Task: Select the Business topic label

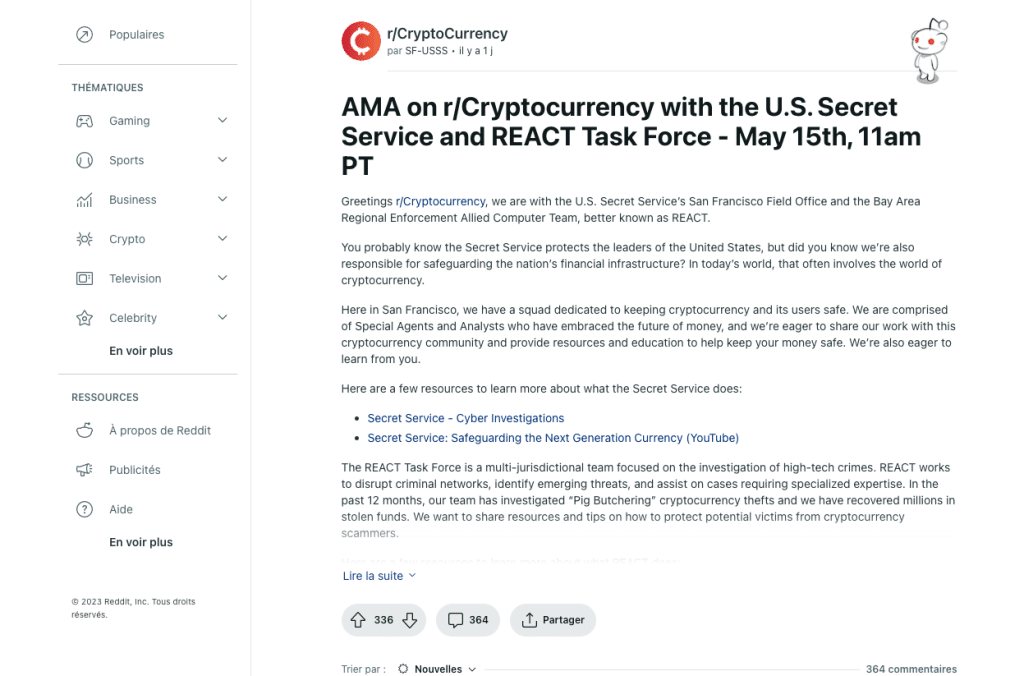Action: click(133, 200)
